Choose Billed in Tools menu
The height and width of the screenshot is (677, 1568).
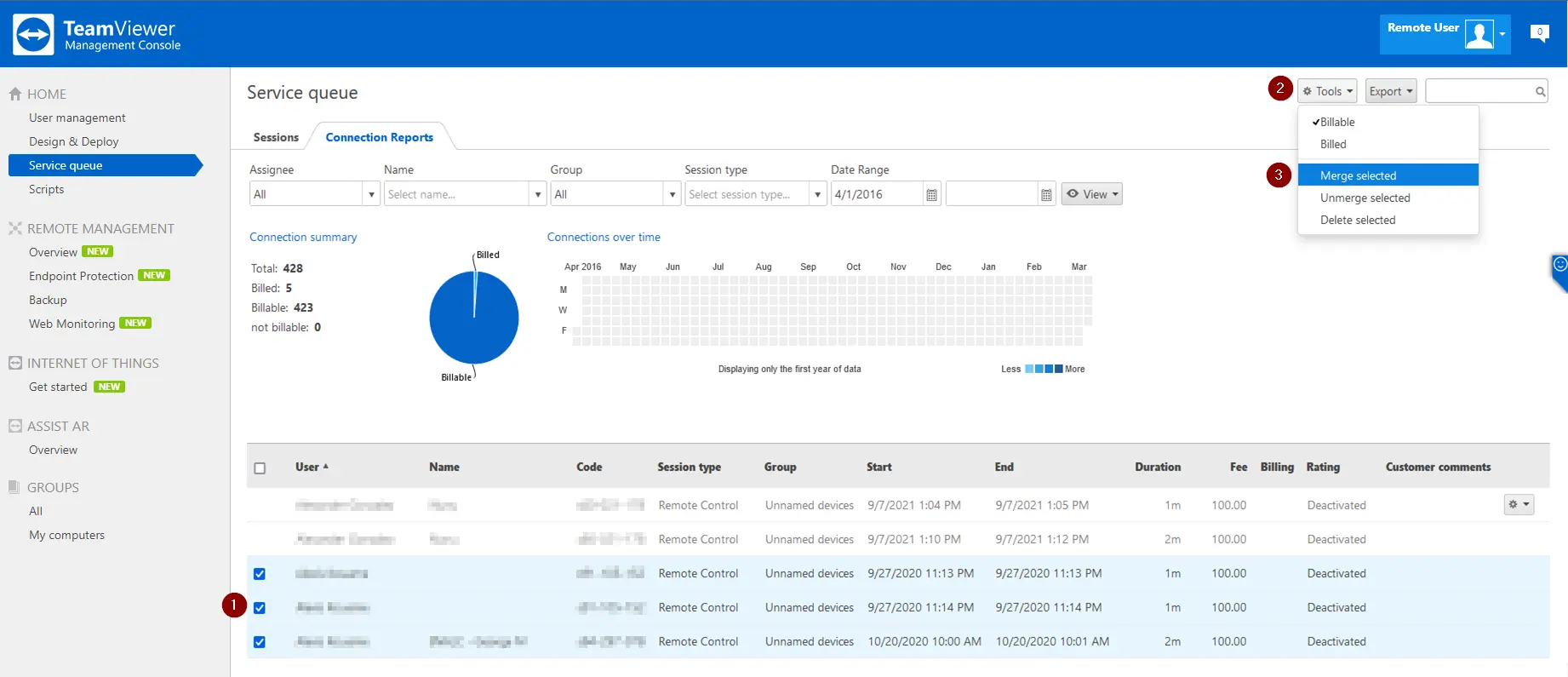click(x=1388, y=144)
